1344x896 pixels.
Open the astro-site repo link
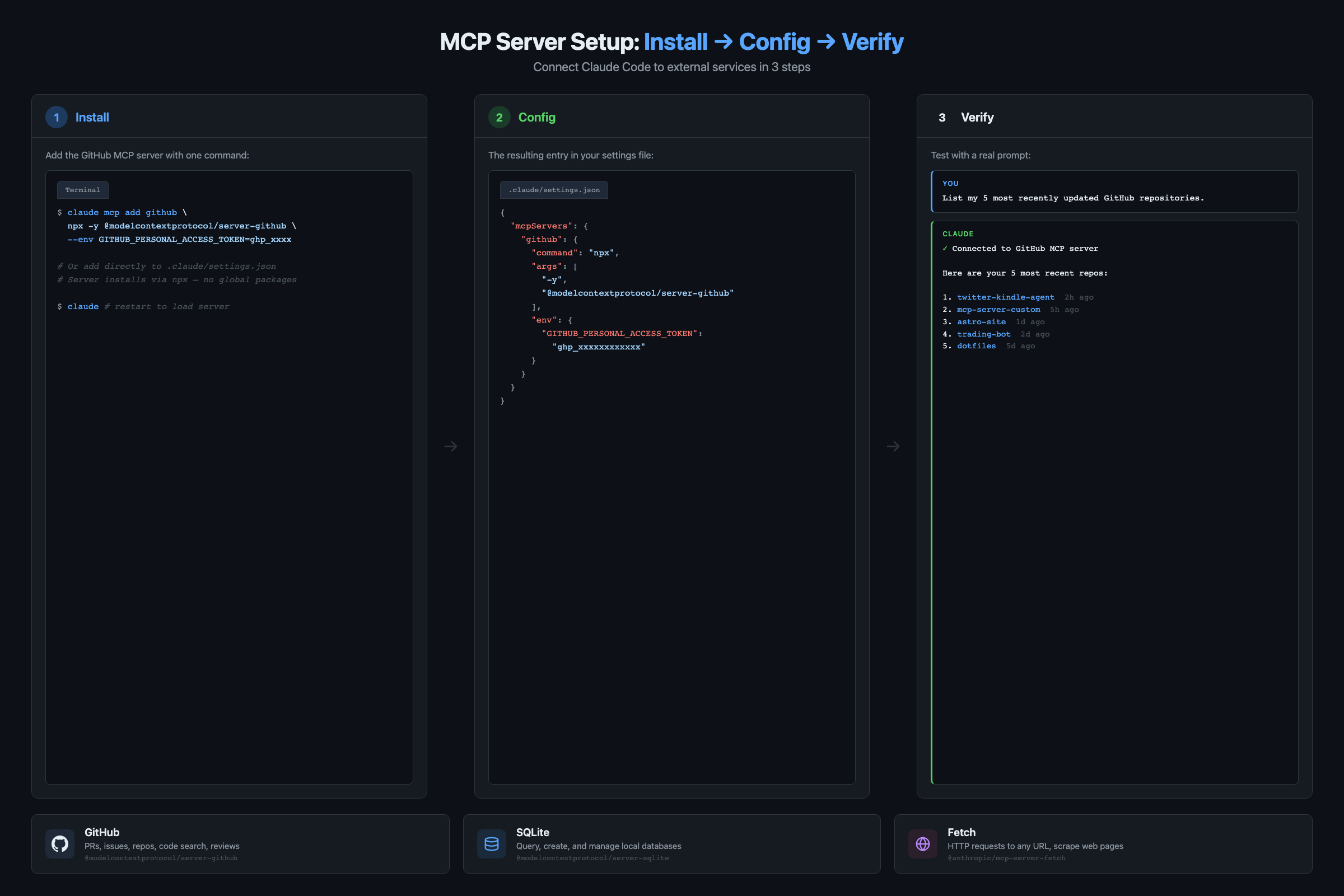[x=981, y=321]
